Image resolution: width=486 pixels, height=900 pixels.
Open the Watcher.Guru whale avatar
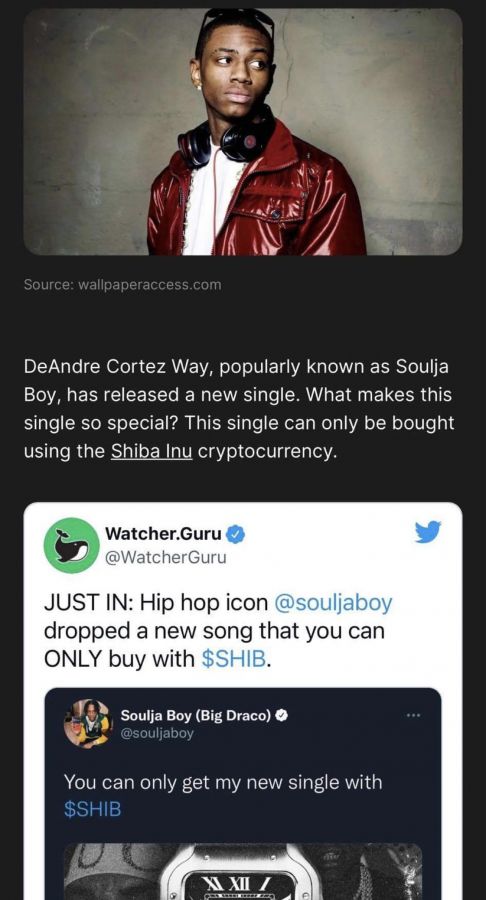coord(71,545)
